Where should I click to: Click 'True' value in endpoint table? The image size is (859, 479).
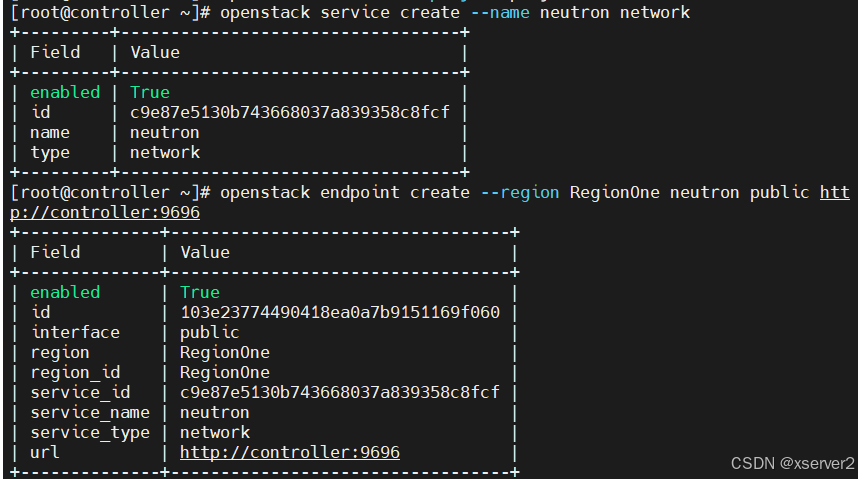click(x=200, y=292)
